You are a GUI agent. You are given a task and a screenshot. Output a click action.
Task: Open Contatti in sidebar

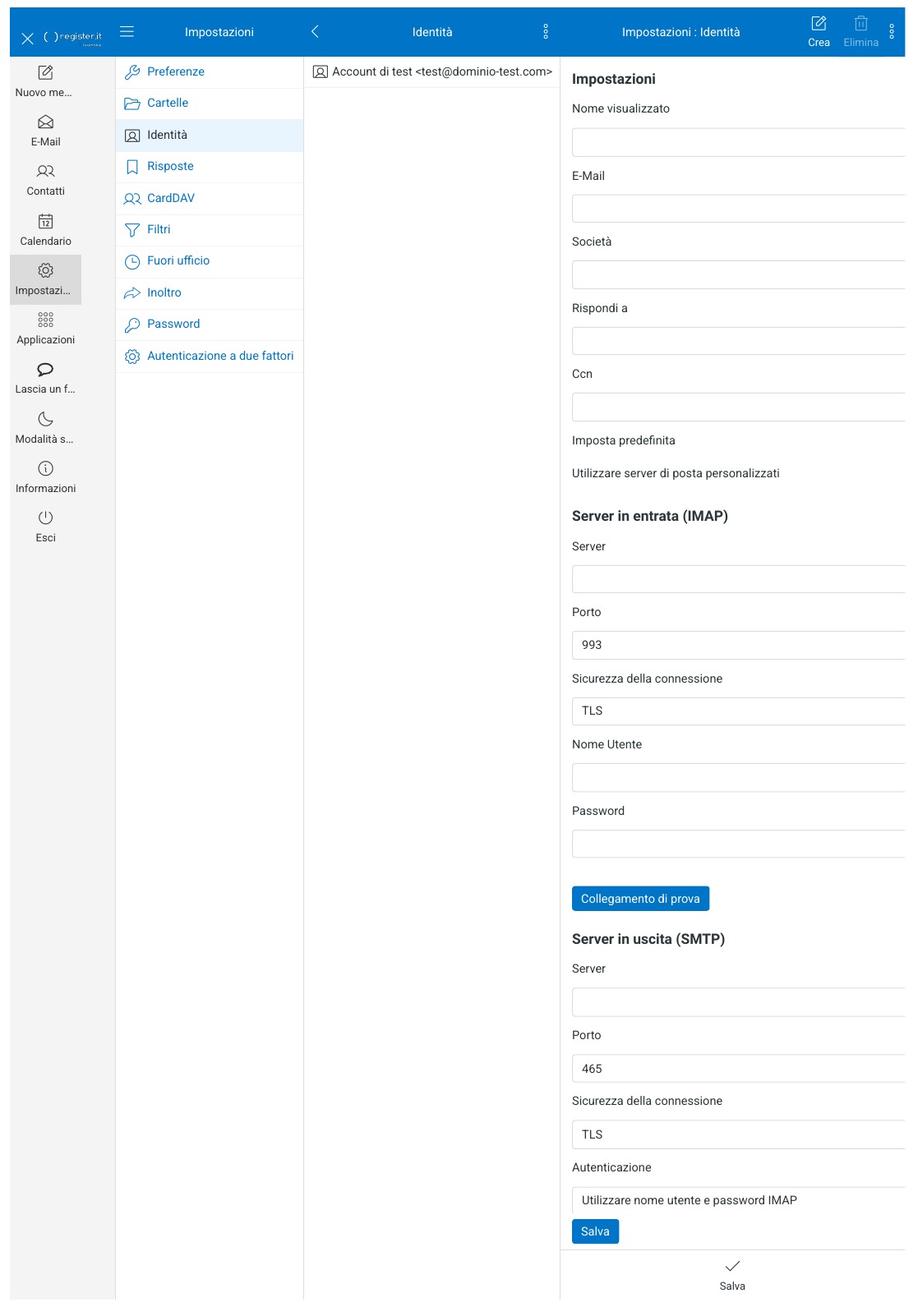[x=46, y=180]
